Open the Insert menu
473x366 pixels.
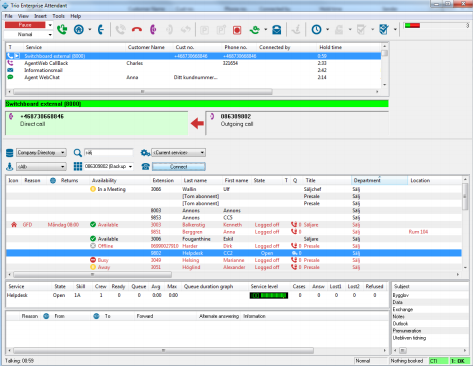(40, 16)
